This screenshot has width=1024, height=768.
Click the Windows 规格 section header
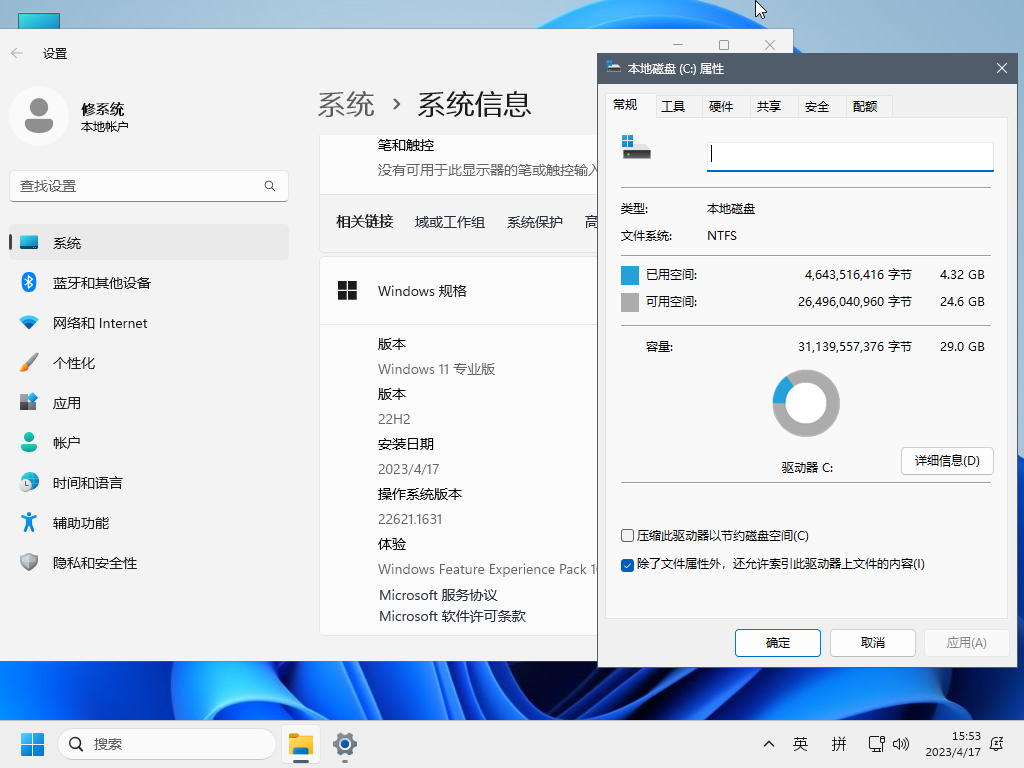(x=458, y=291)
